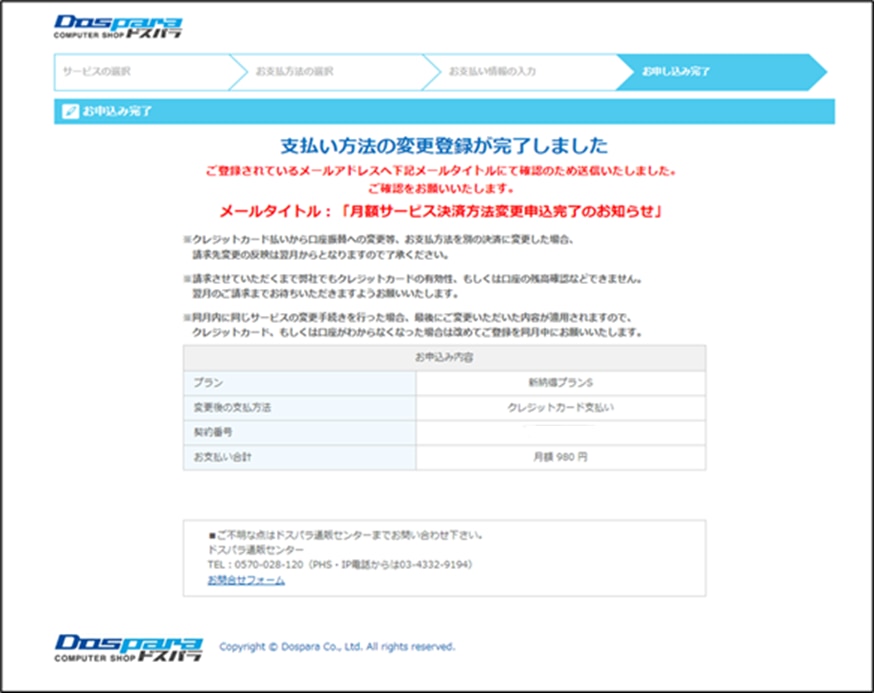874x693 pixels.
Task: Click the お申込み完了 blue section header
Action: coord(444,111)
